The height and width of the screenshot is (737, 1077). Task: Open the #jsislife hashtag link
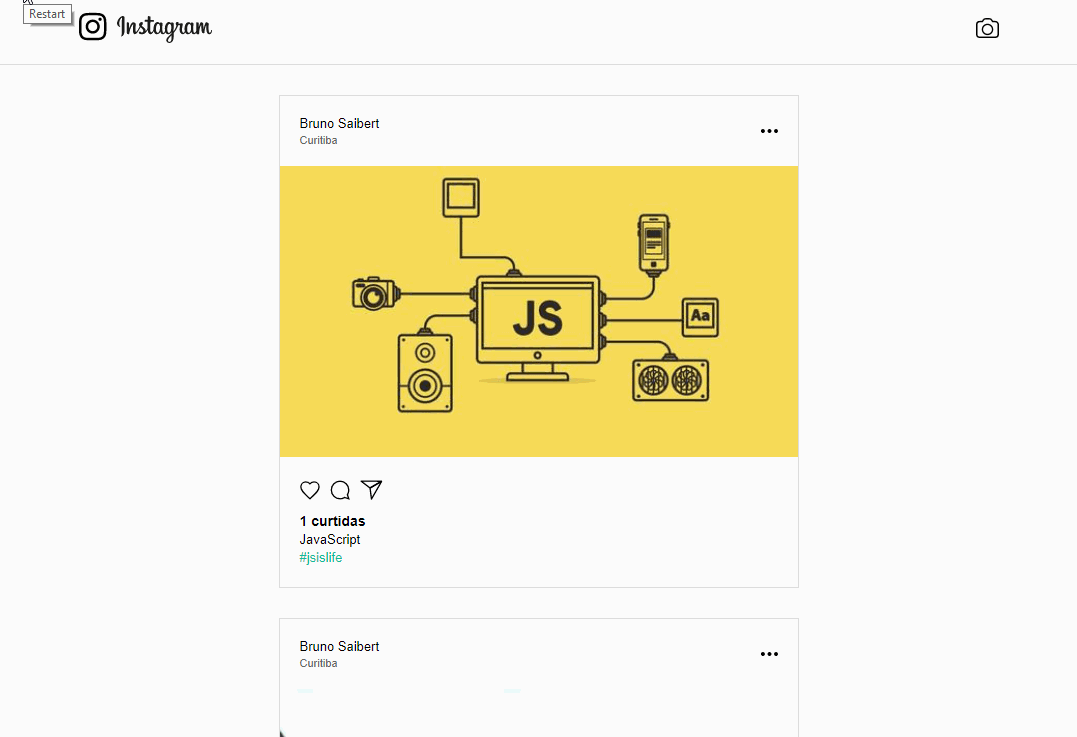[x=320, y=557]
